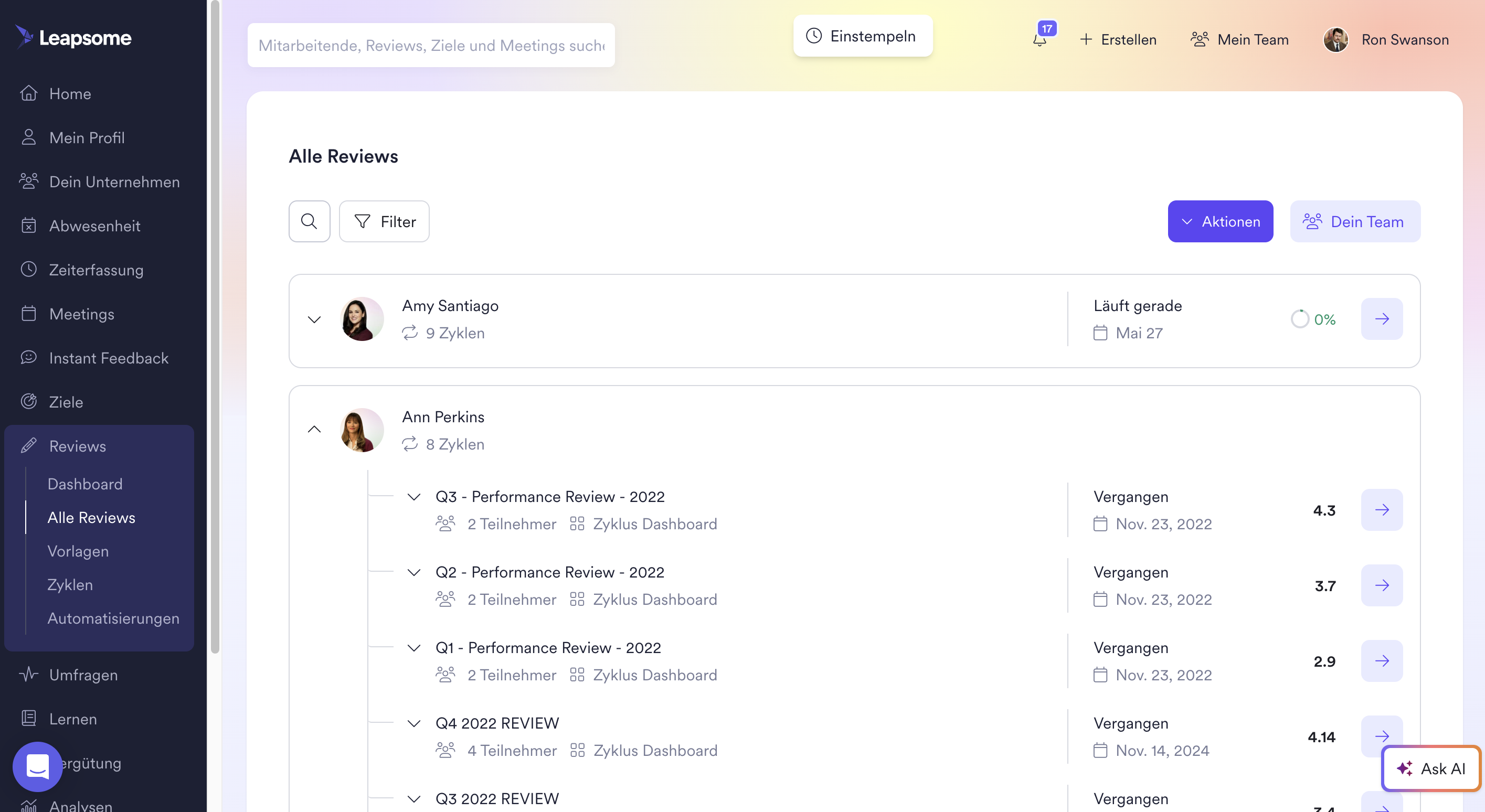
Task: Open Automatisierungen submenu item
Action: pos(113,618)
